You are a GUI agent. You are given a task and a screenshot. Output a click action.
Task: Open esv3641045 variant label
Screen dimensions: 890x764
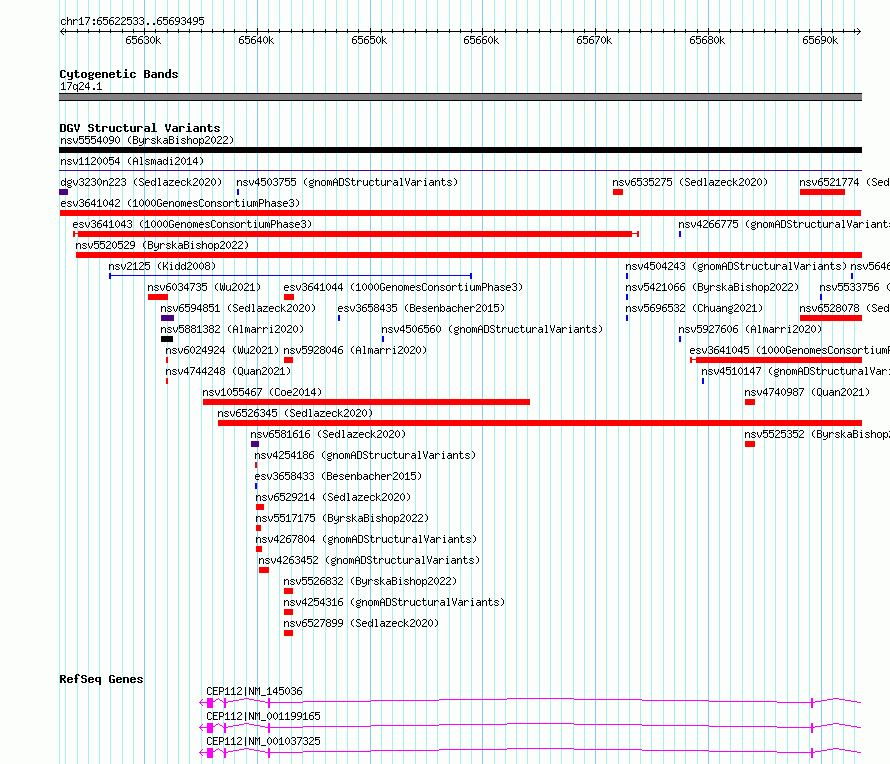[x=790, y=350]
